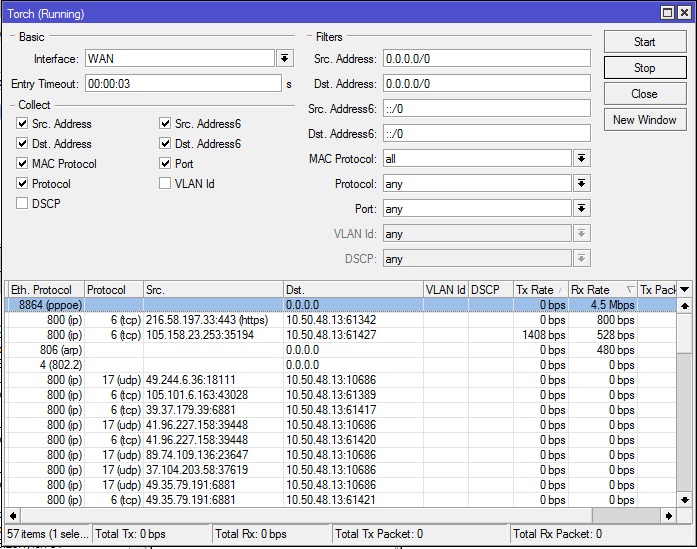Select the 4 (802.2) row
Screen dimensions: 697x549
coord(341,365)
